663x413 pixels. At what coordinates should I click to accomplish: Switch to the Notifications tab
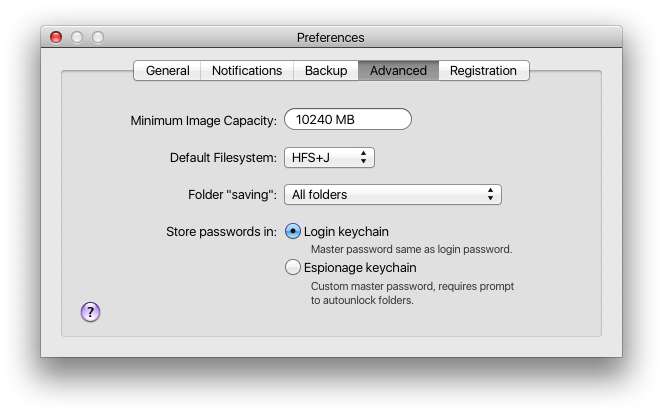pyautogui.click(x=247, y=70)
